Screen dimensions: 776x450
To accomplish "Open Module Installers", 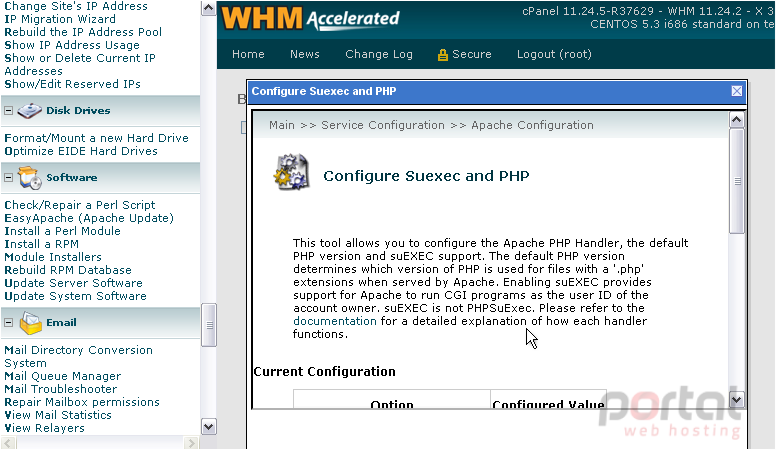I will click(53, 257).
